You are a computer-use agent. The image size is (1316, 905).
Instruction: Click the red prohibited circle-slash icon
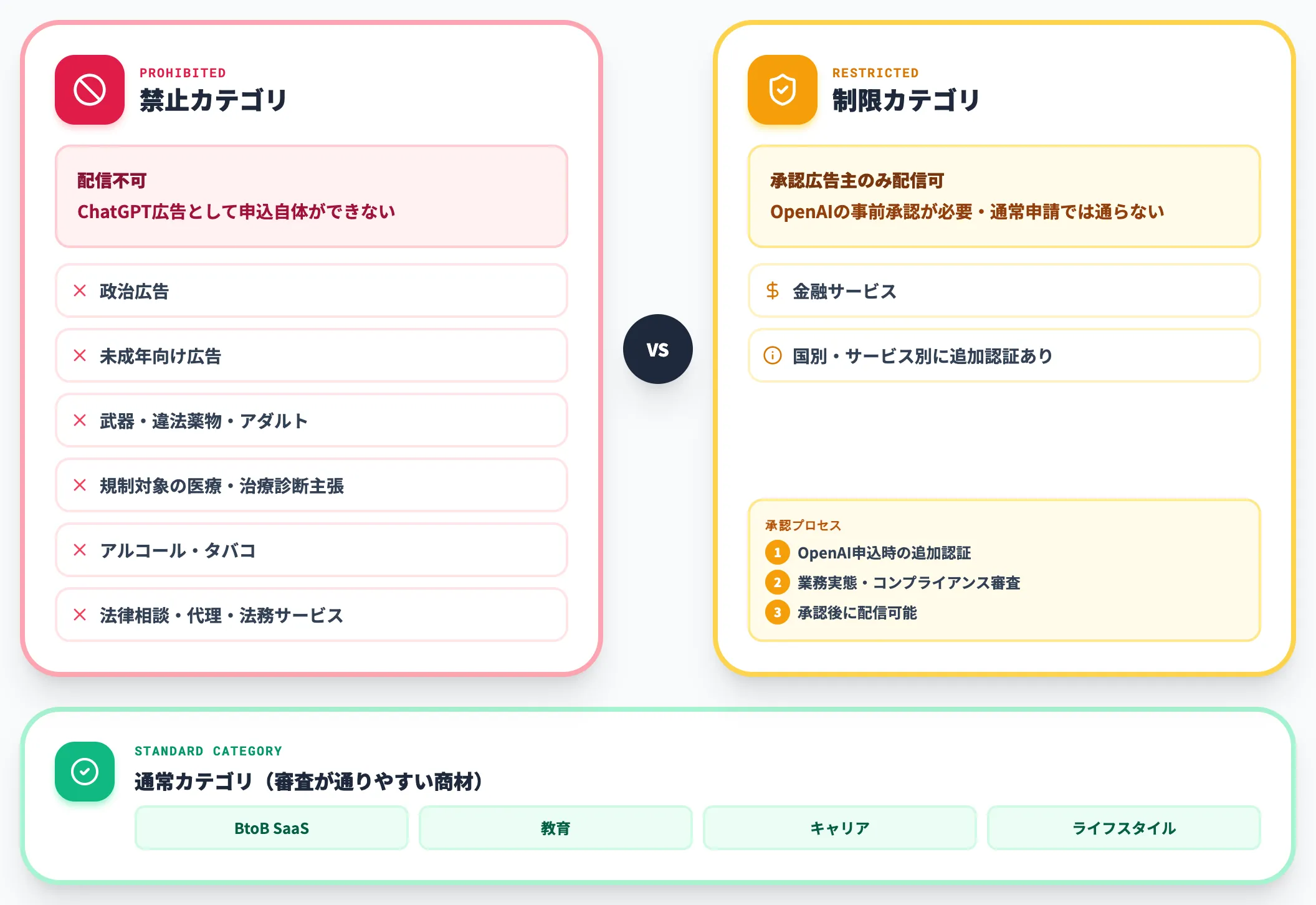pos(90,90)
